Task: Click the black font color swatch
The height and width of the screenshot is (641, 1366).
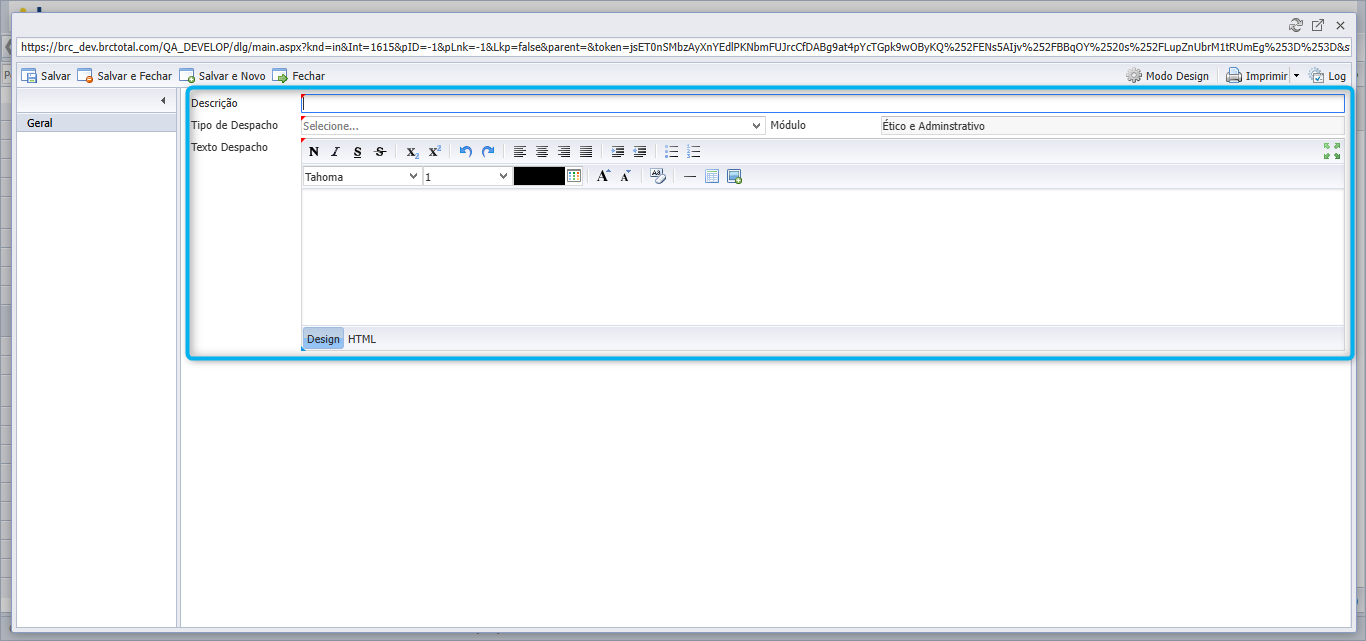Action: click(x=539, y=176)
